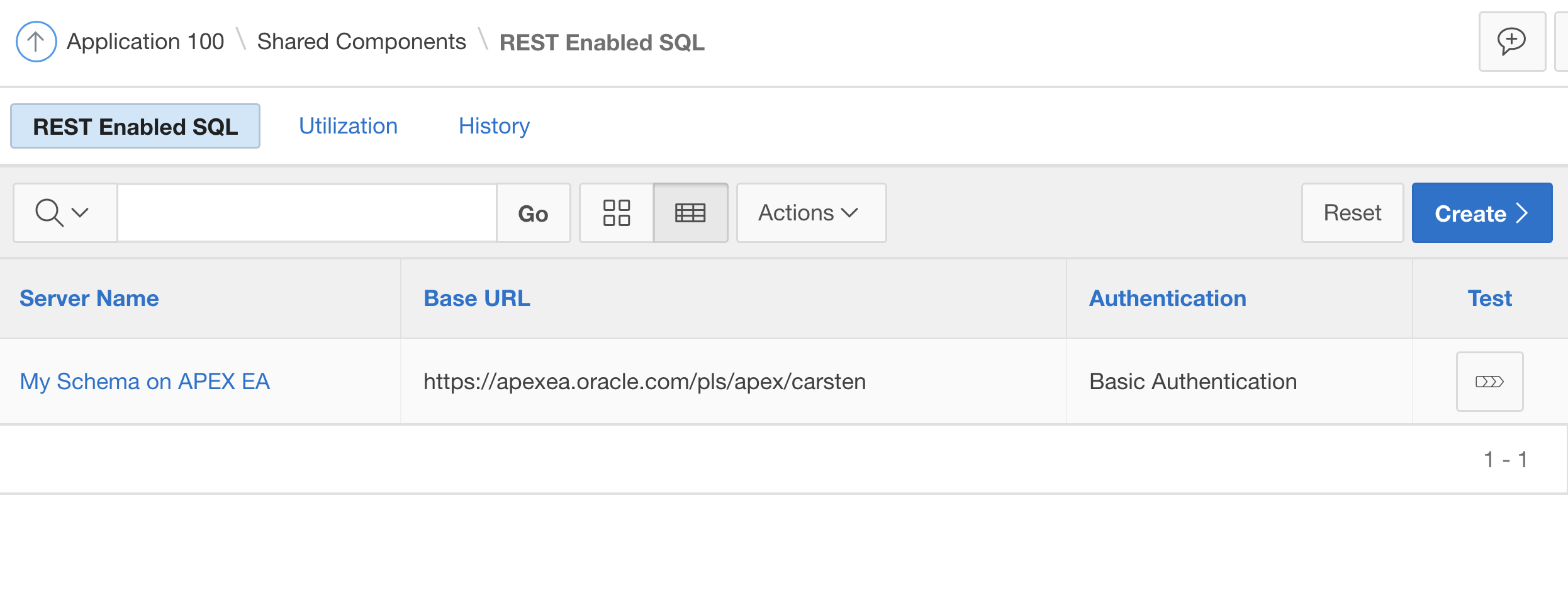Sort by Server Name column header
The height and width of the screenshot is (602, 1568).
(x=89, y=298)
